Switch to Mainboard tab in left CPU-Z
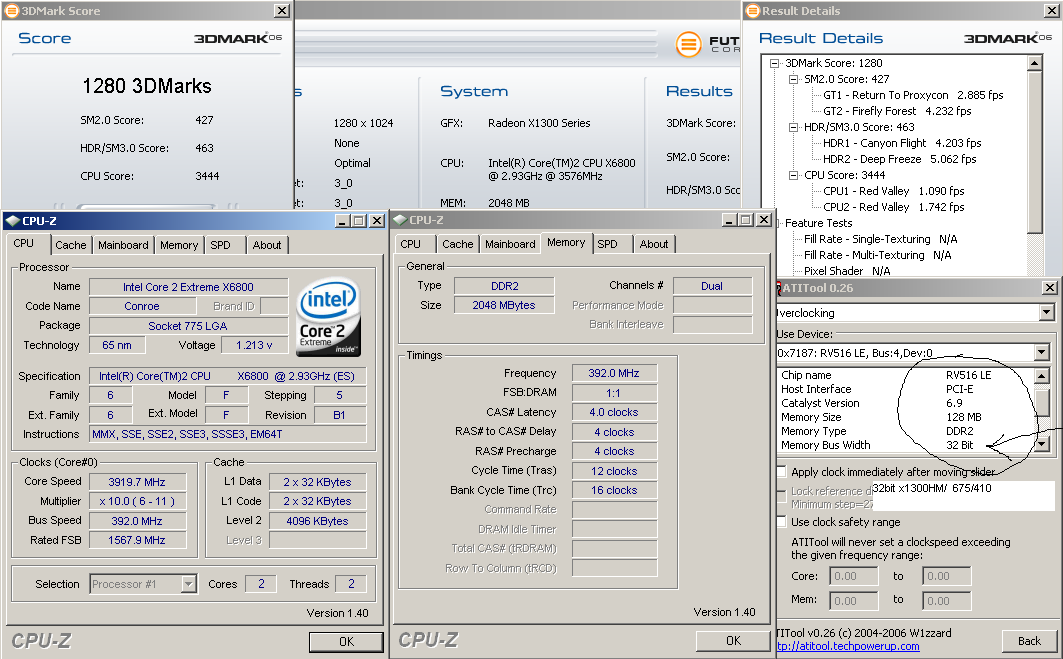The image size is (1063, 659). 123,245
